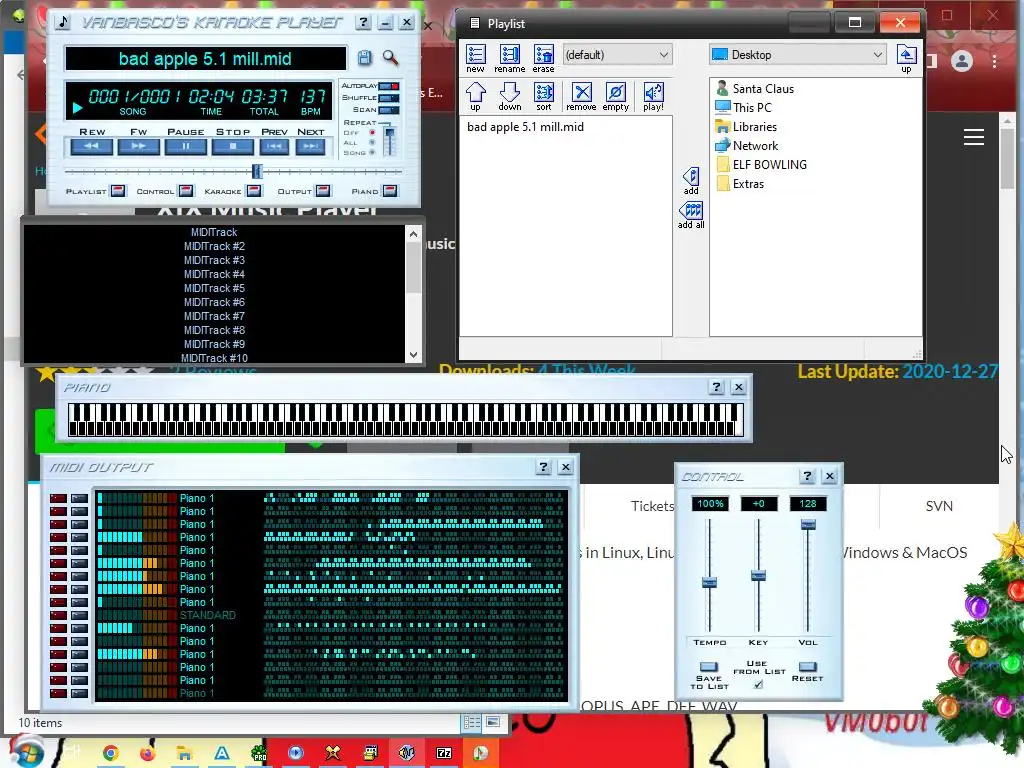
Task: Stop playback with the Stop button
Action: coord(232,147)
